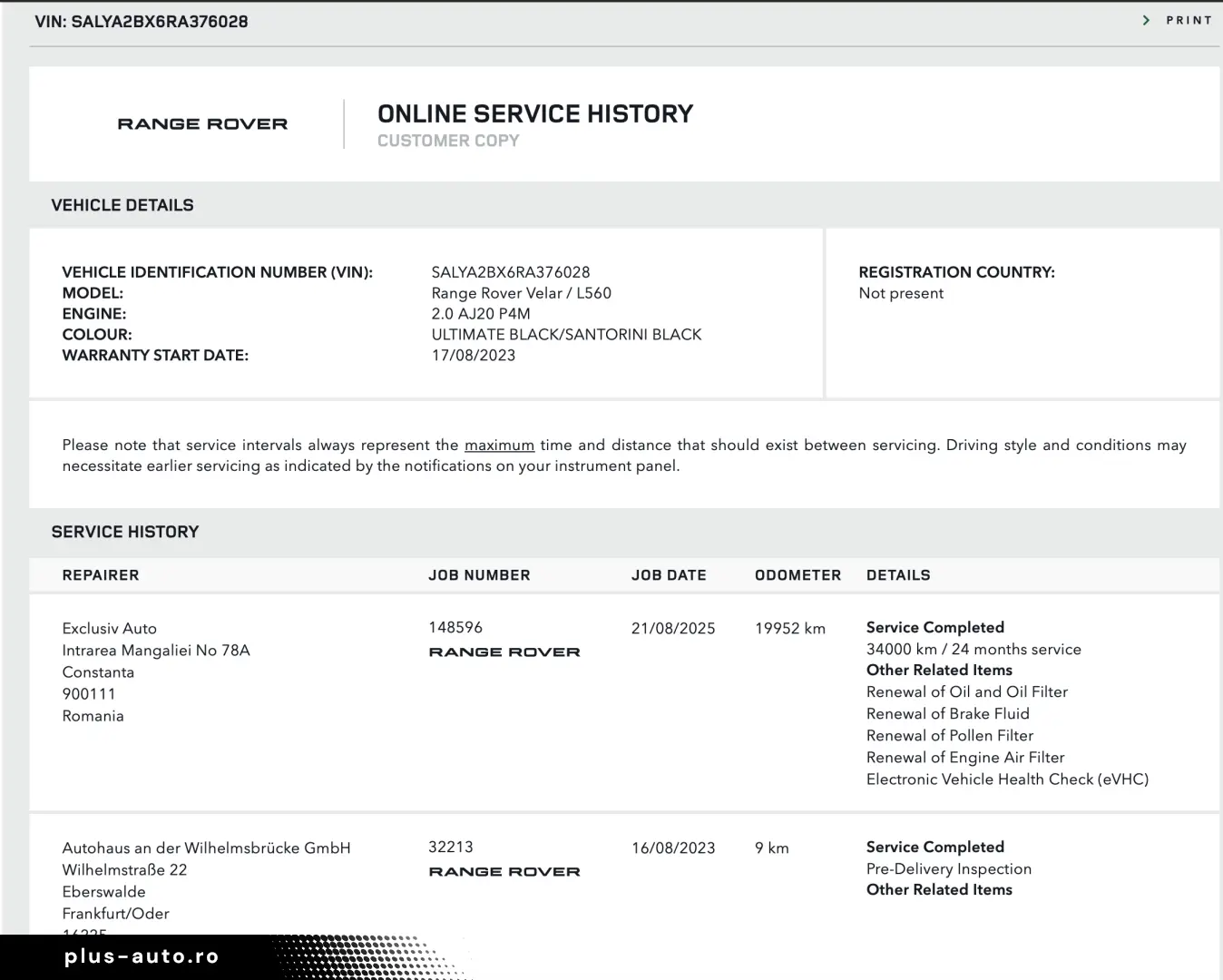1223x980 pixels.
Task: Click 'Renewal of Engine Air Filter'
Action: (965, 758)
